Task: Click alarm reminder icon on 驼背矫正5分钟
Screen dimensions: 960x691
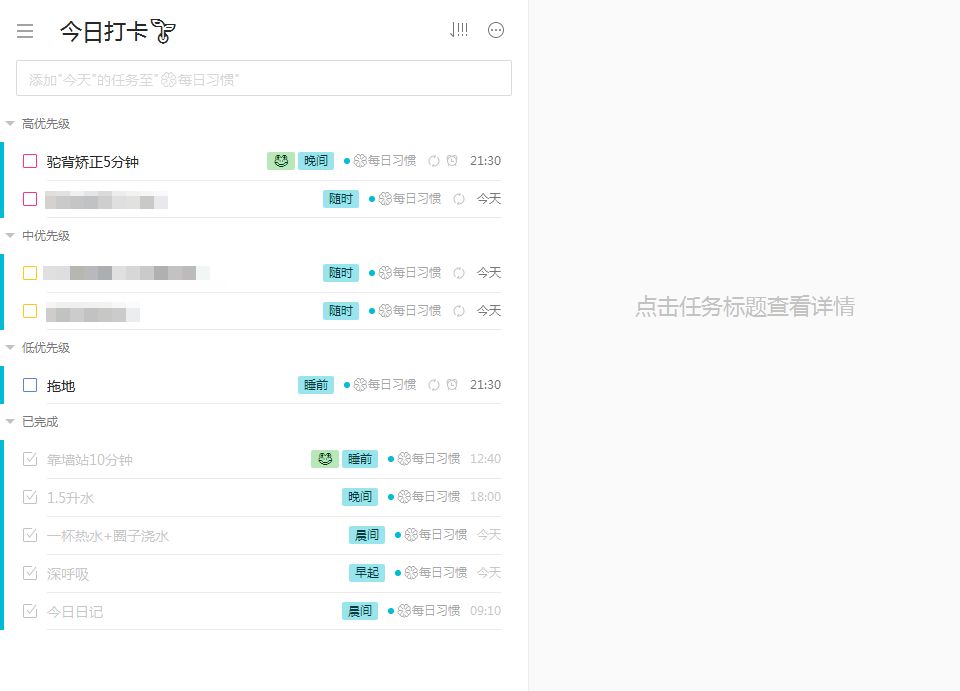Action: (x=452, y=161)
